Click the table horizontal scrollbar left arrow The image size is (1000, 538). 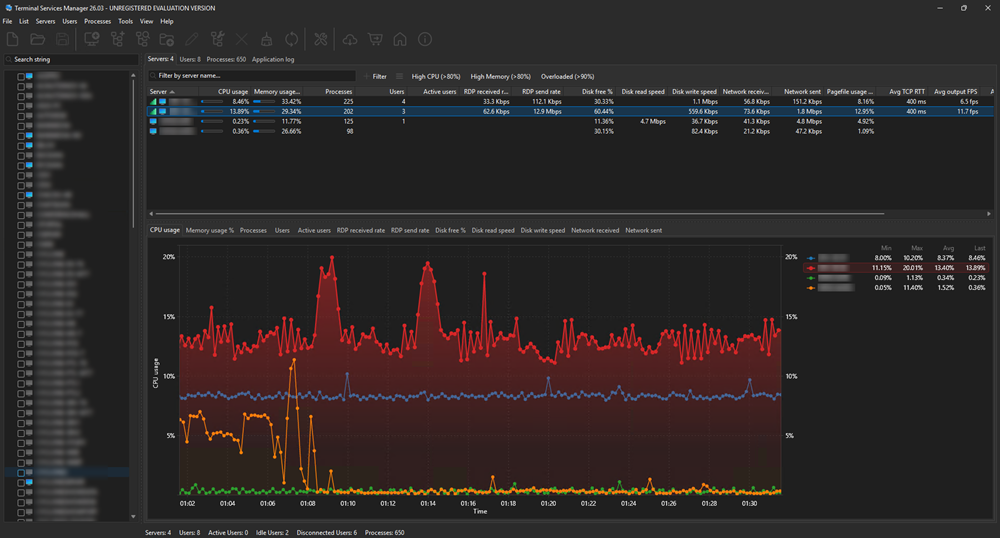click(151, 214)
